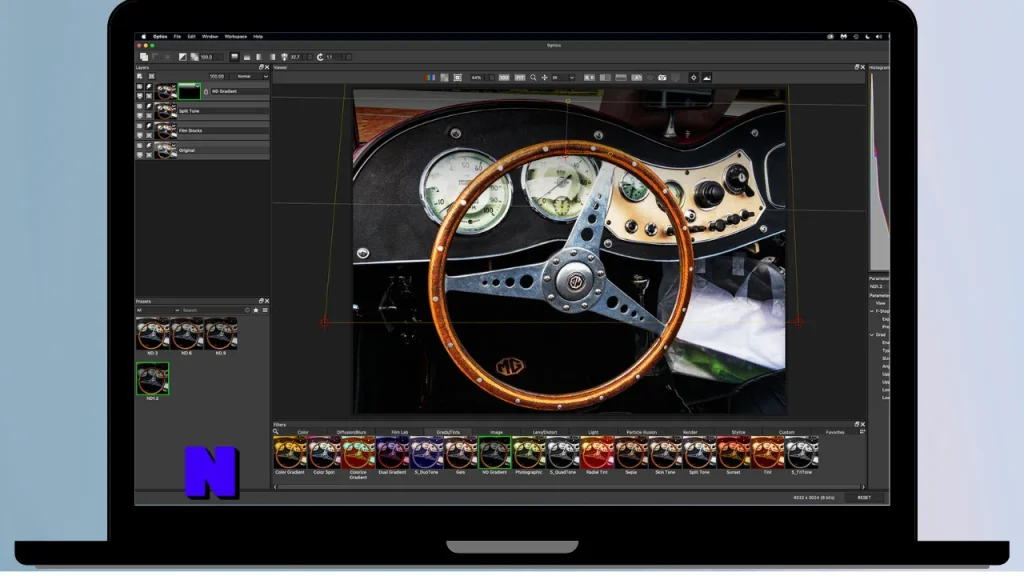This screenshot has width=1024, height=576.
Task: Click the 32.7 value field in top toolbar
Action: click(x=298, y=57)
